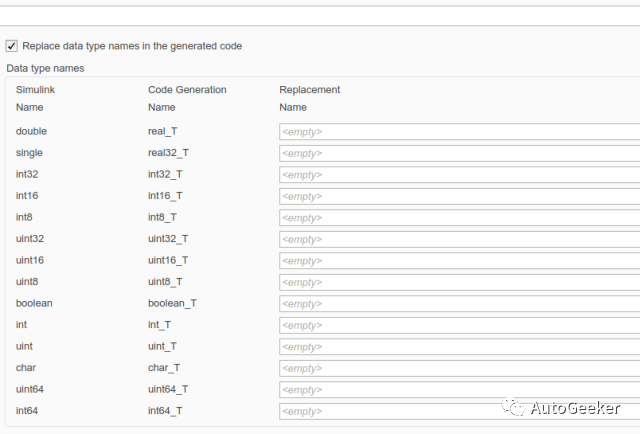This screenshot has width=640, height=434.
Task: Click replacement name field for single
Action: pyautogui.click(x=458, y=153)
